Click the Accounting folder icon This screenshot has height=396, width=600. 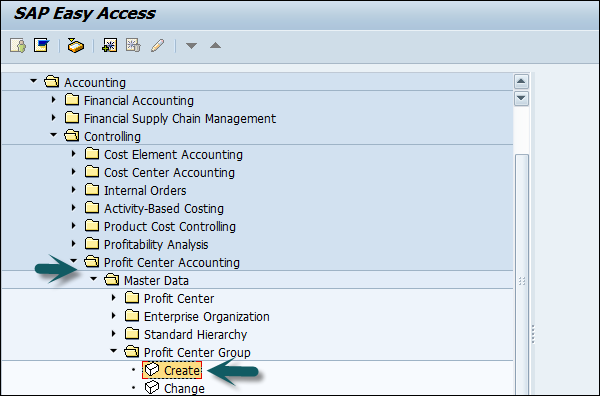[x=52, y=82]
